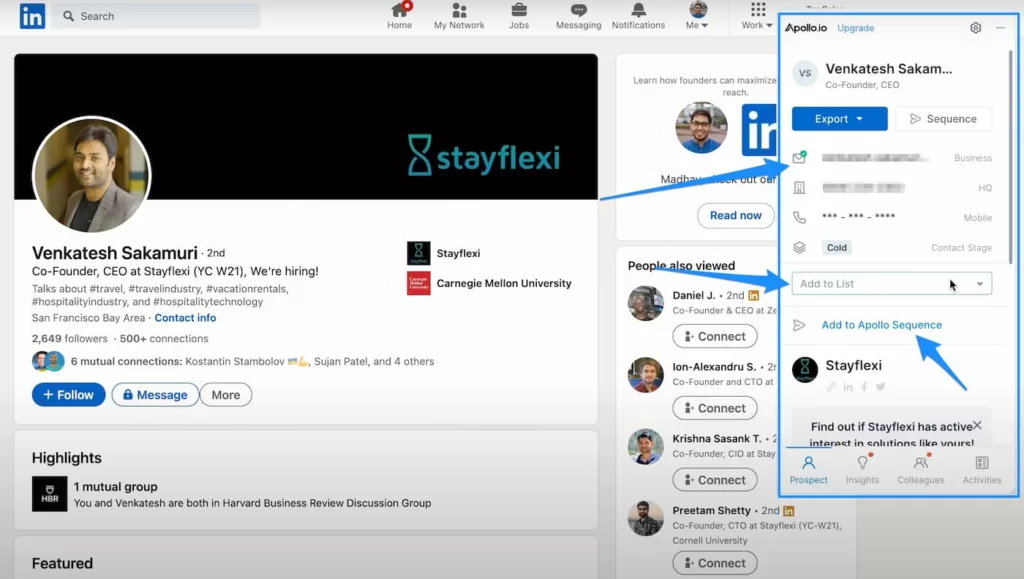The image size is (1024, 579).
Task: Click the Read now button
Action: point(735,215)
